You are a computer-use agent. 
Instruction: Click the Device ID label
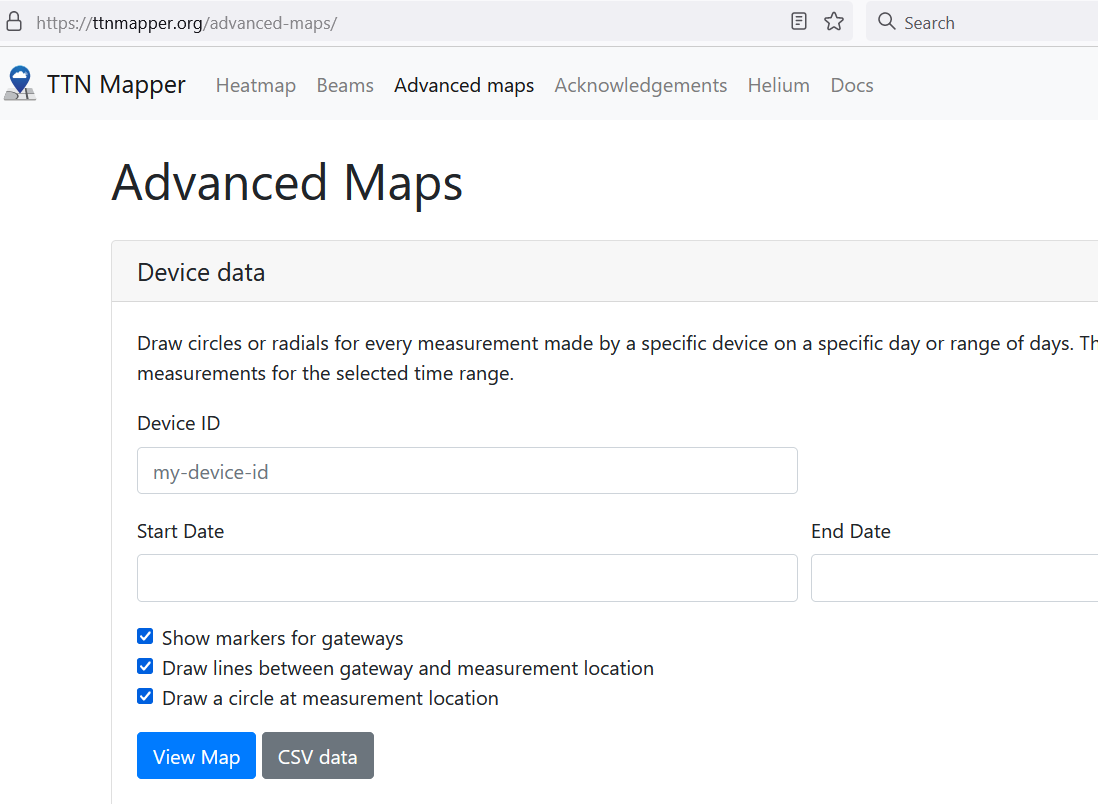tap(179, 424)
